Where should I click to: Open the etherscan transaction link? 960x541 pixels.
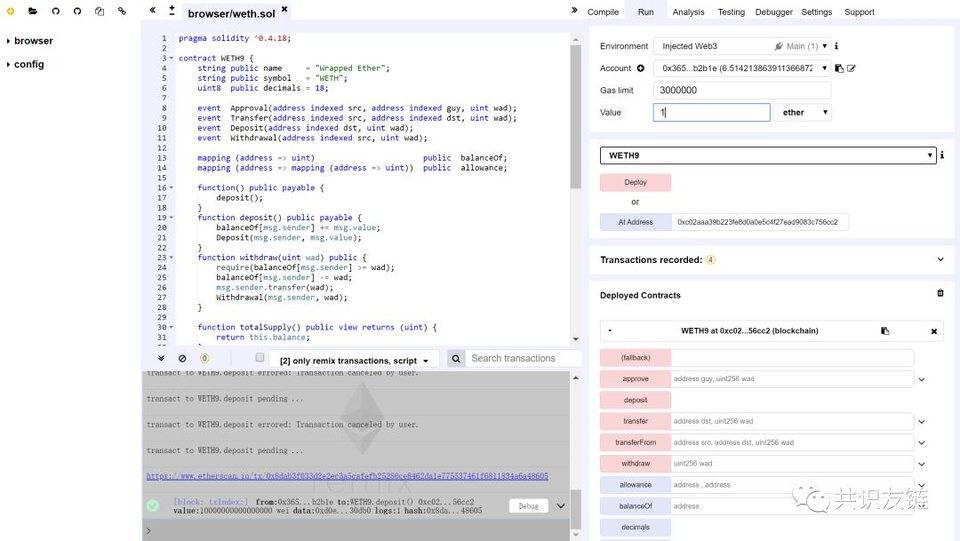[x=347, y=476]
